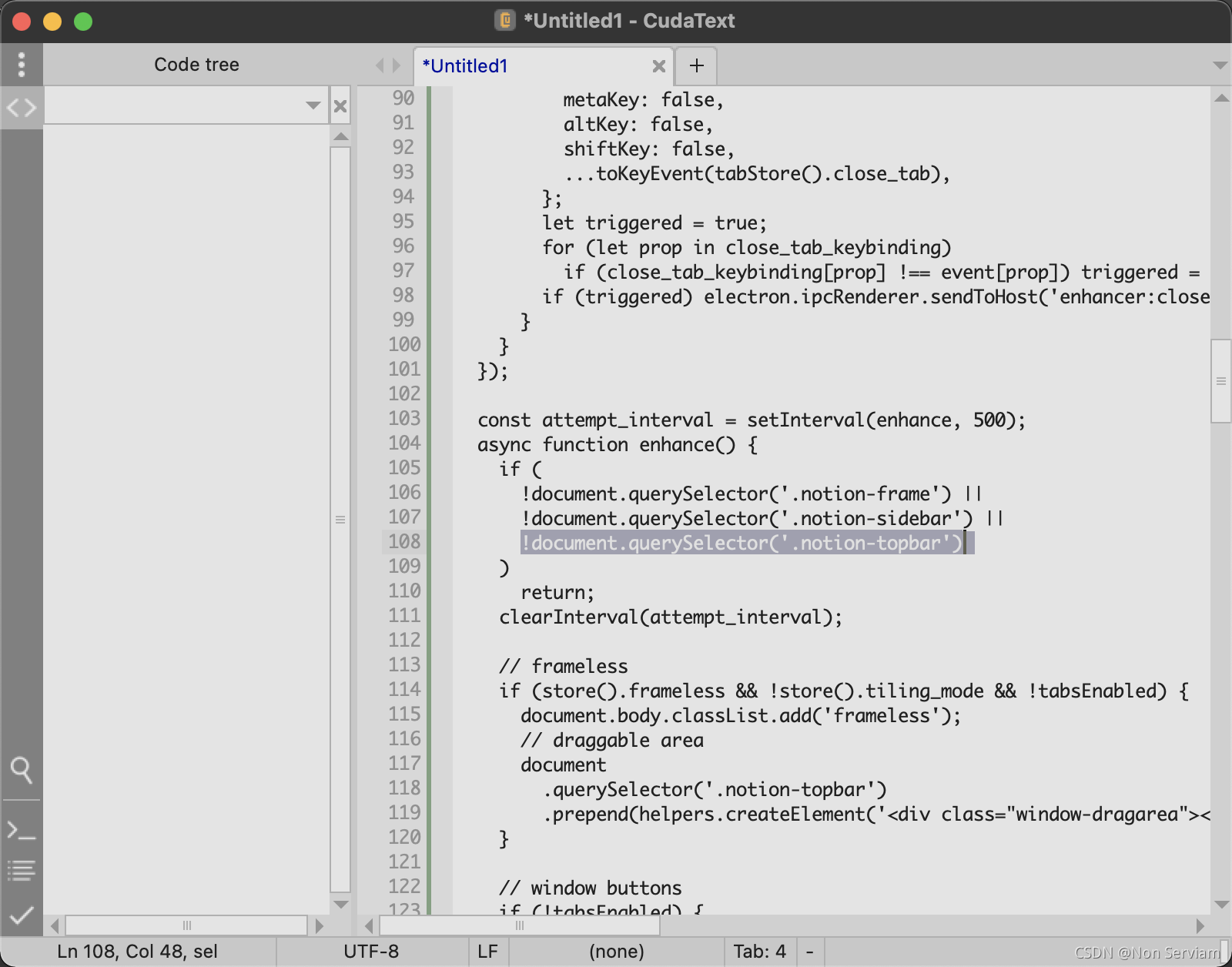Clear the code tree filter
The image size is (1232, 967).
[x=340, y=106]
